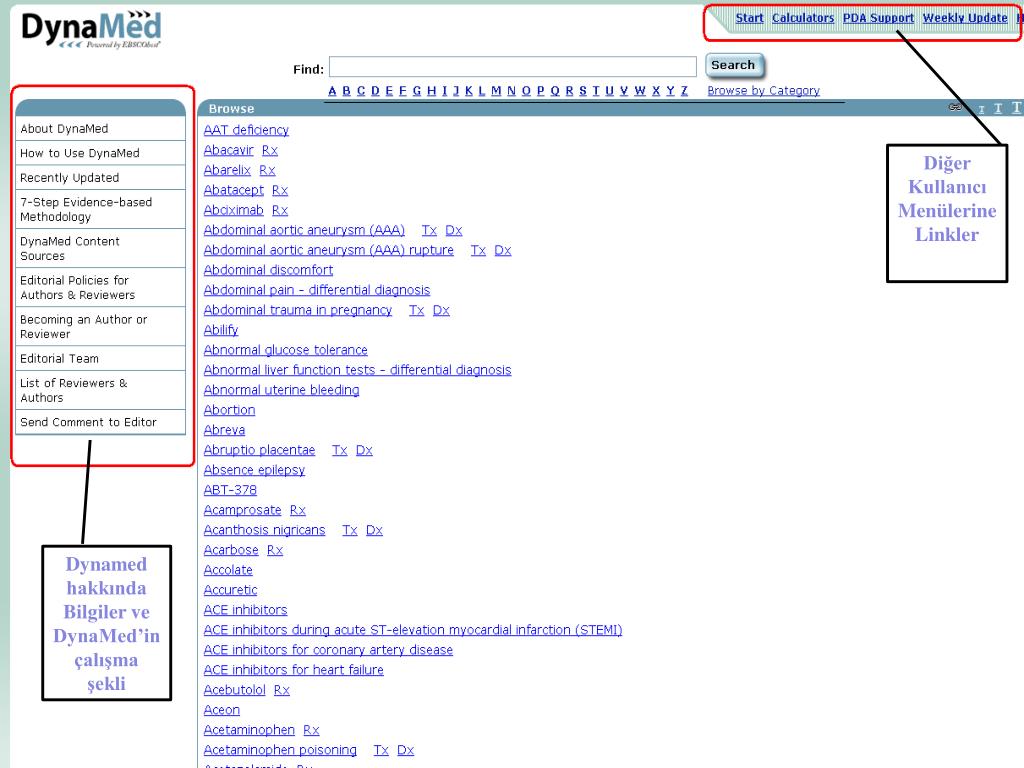Image resolution: width=1024 pixels, height=768 pixels.
Task: Open Abortion topic link
Action: [229, 410]
